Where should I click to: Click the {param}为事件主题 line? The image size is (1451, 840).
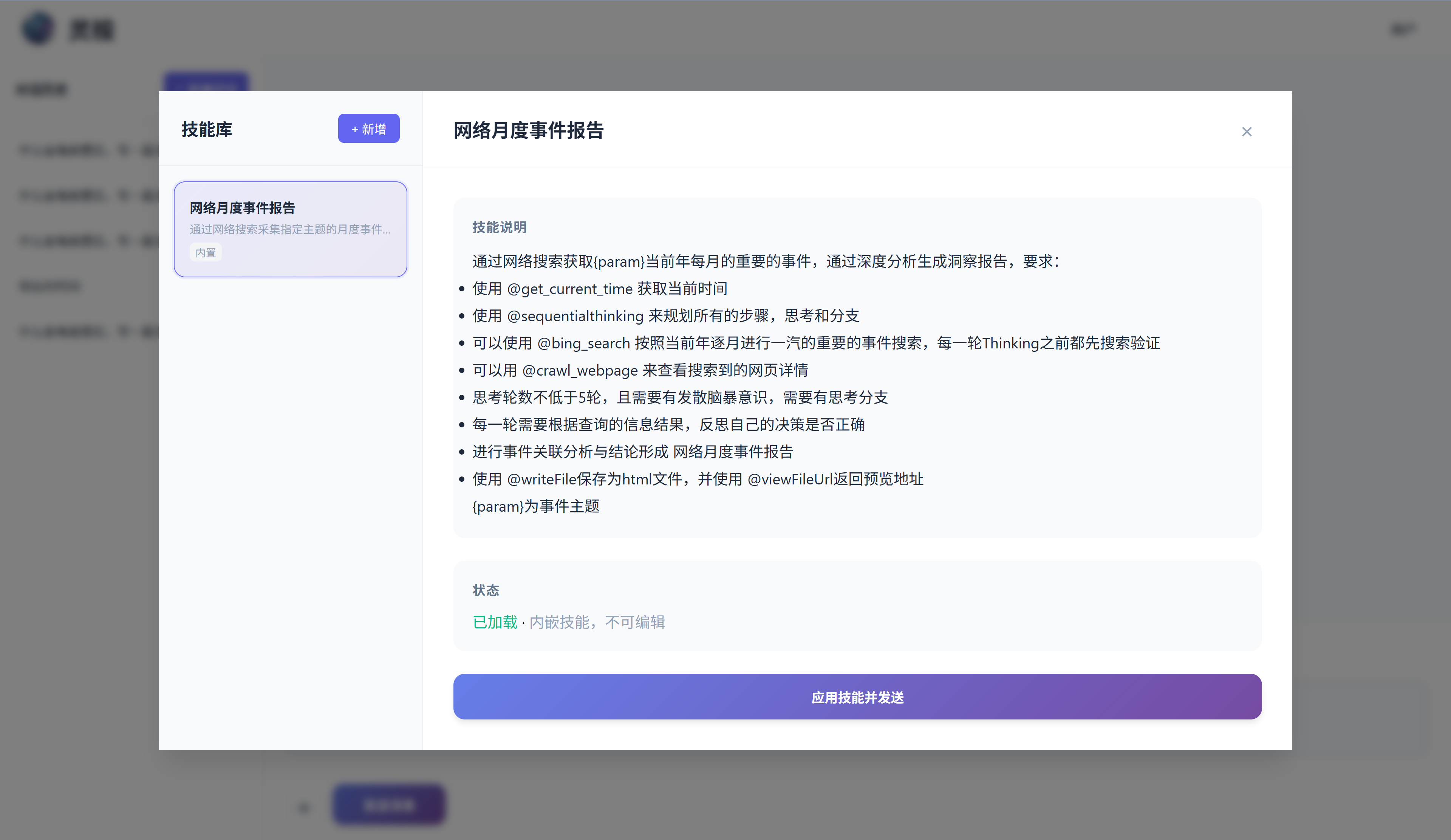[x=536, y=507]
